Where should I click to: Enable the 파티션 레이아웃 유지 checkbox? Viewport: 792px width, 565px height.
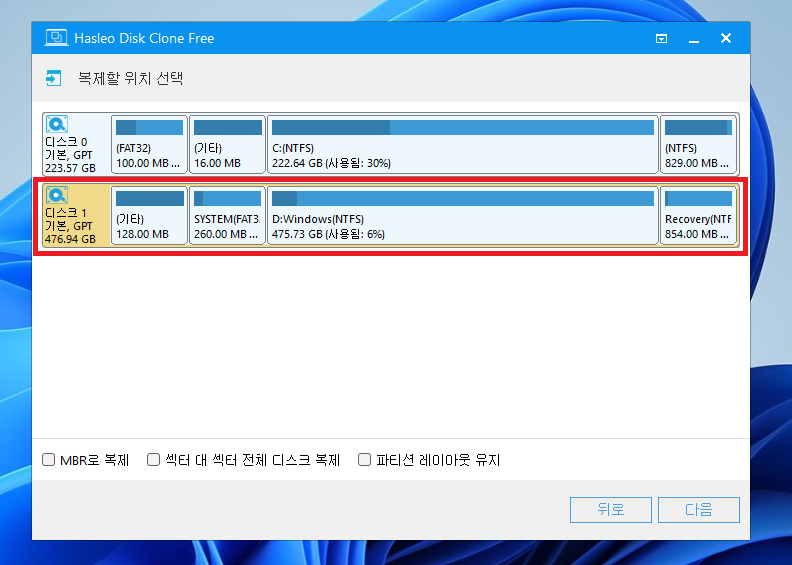coord(364,459)
